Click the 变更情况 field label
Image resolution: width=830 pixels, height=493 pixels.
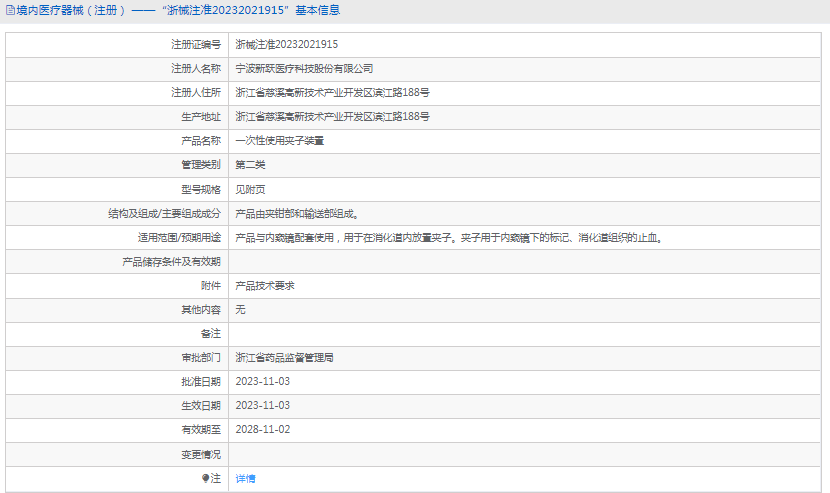[201, 455]
